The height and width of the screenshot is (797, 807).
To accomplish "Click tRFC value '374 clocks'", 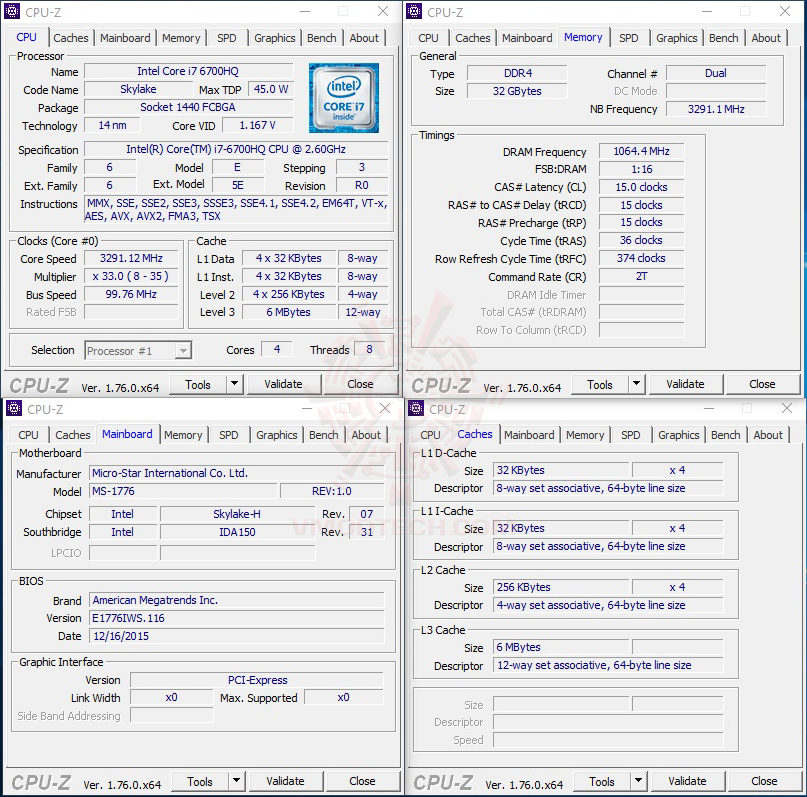I will 641,258.
